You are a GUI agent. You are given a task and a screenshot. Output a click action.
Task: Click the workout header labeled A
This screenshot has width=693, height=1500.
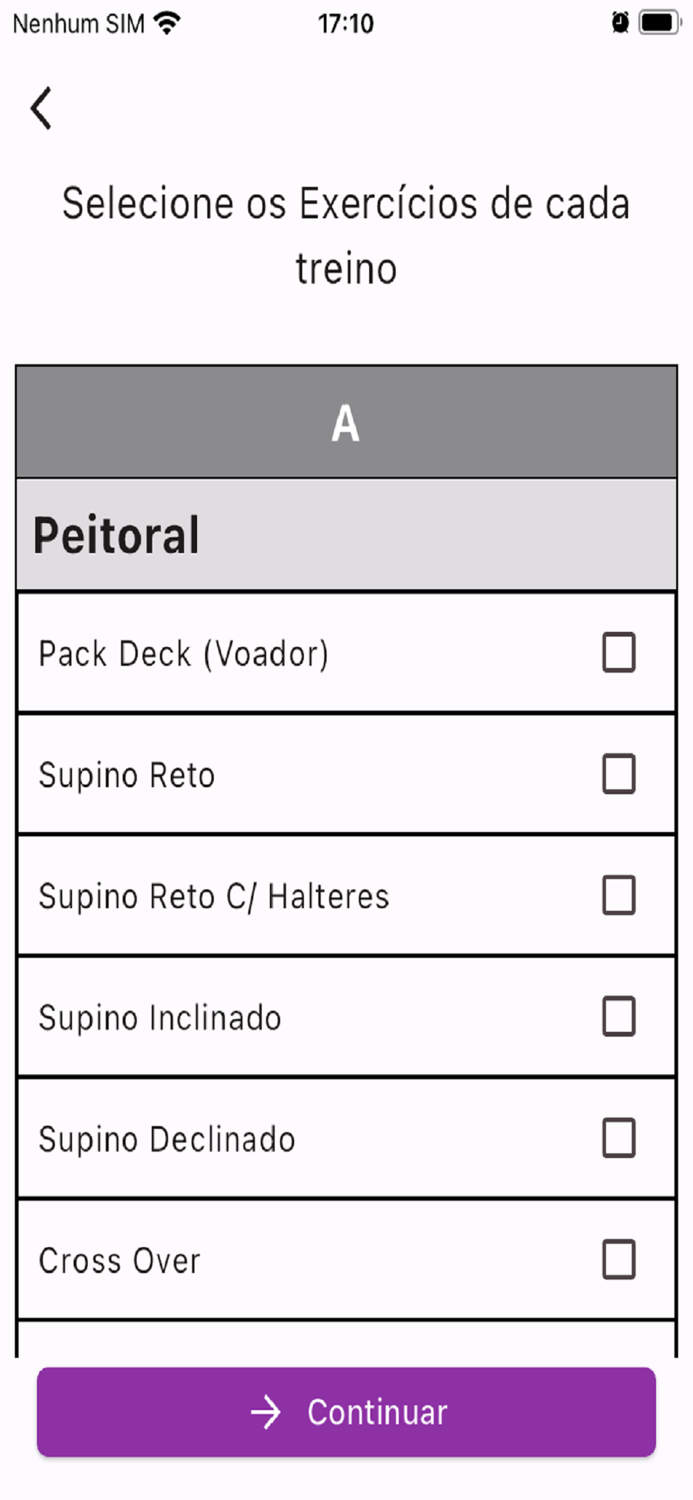click(346, 421)
